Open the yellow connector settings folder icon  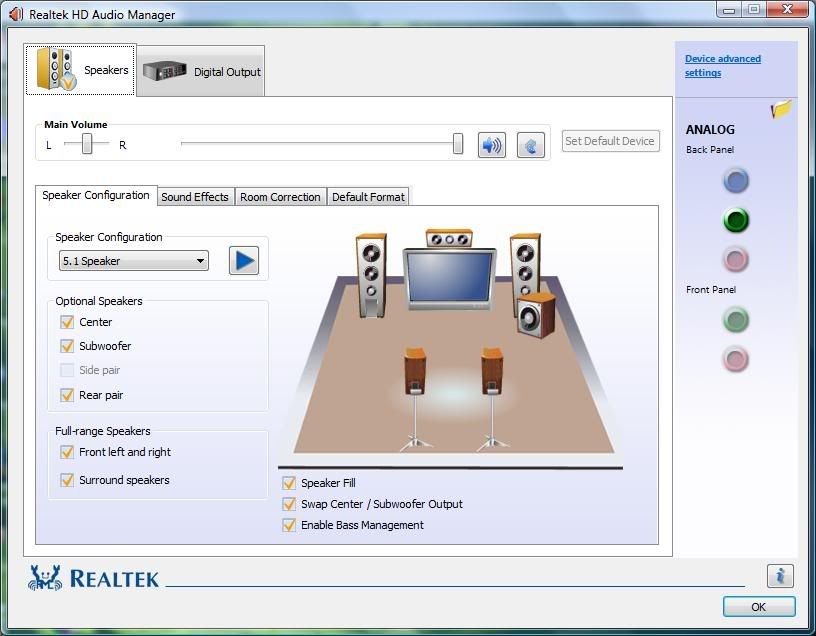click(x=781, y=109)
